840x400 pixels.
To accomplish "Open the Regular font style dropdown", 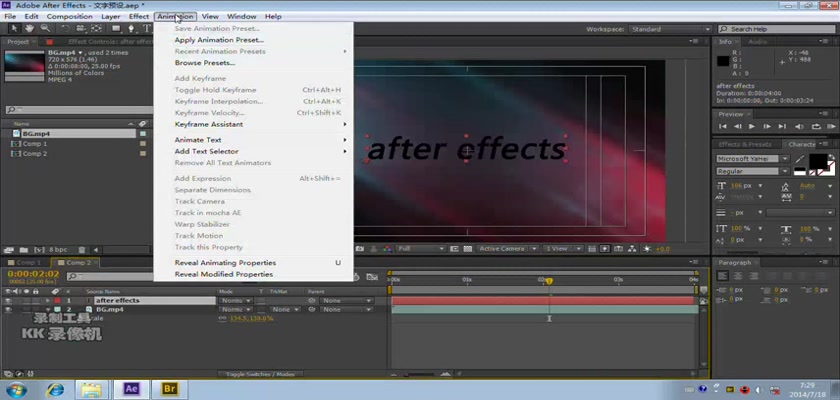I will click(753, 171).
